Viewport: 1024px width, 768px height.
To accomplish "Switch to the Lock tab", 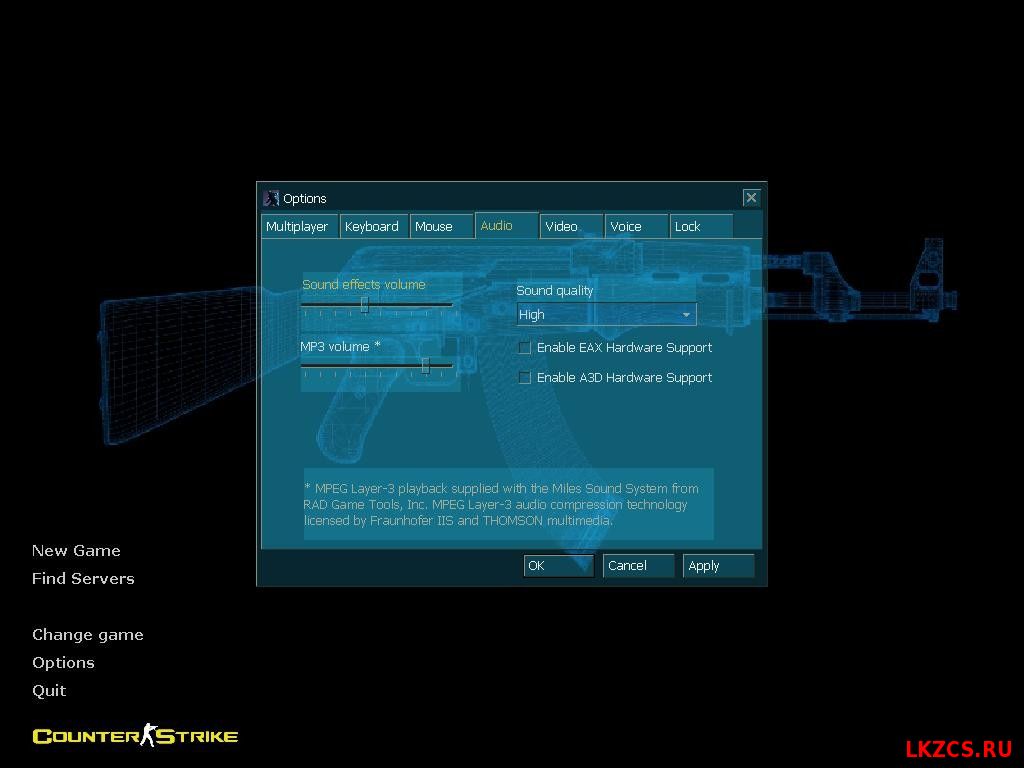I will point(701,226).
